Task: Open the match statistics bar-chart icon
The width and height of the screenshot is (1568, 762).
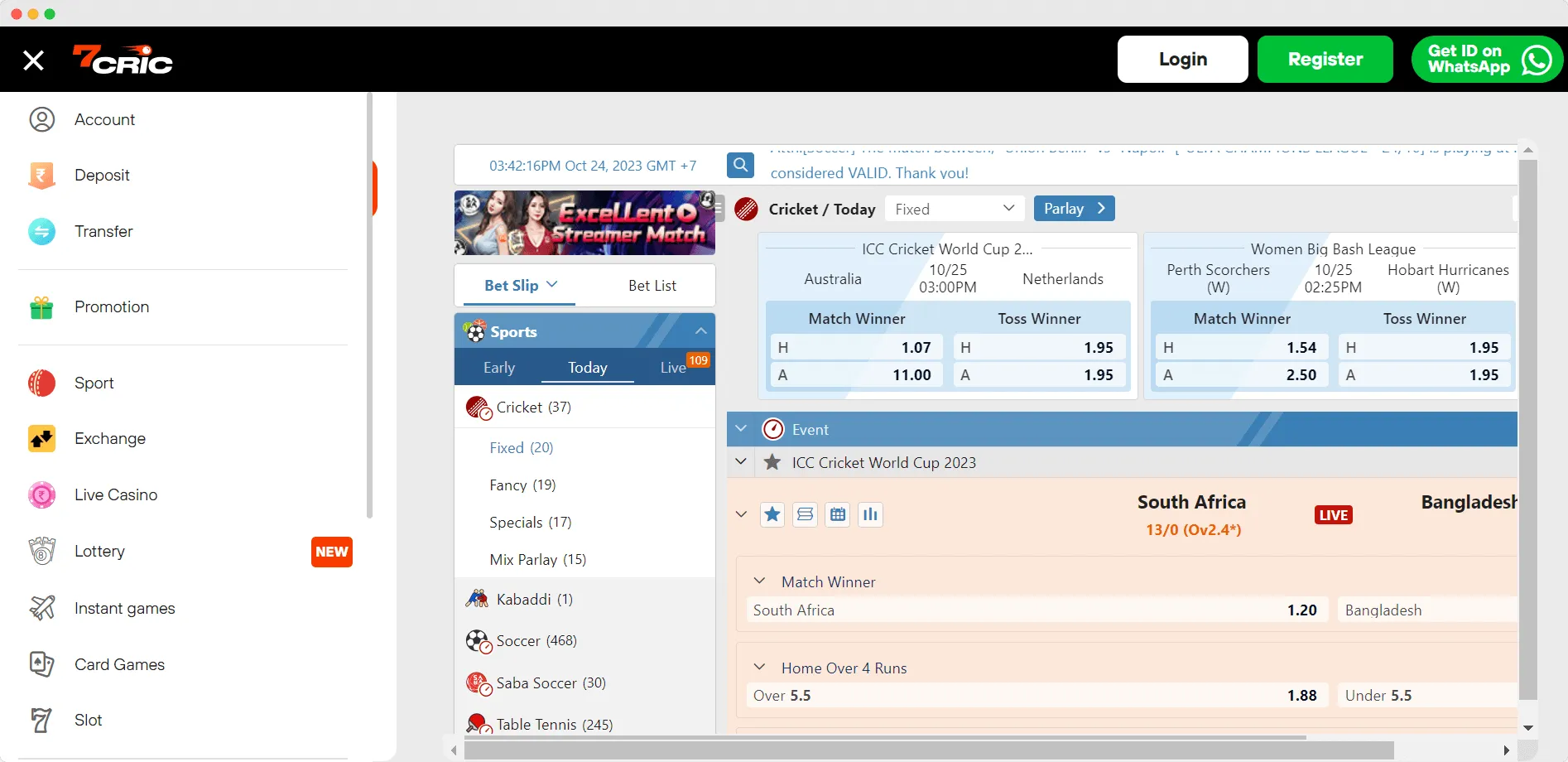Action: point(870,514)
